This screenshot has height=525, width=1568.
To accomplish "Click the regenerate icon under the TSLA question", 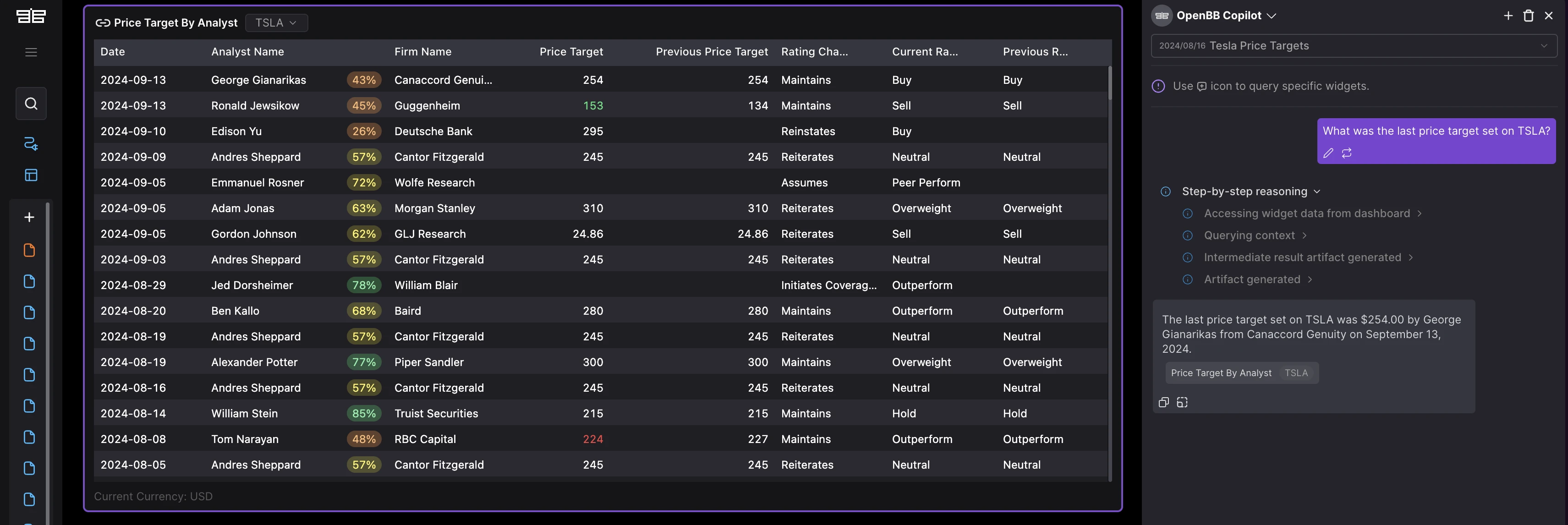I will [1347, 153].
